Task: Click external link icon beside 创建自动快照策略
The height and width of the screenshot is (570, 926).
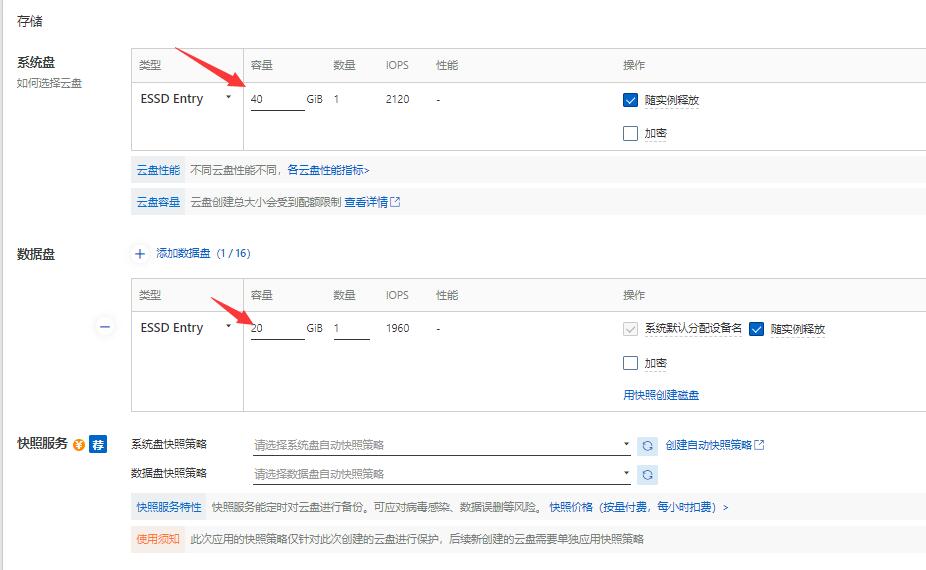Action: tap(759, 445)
